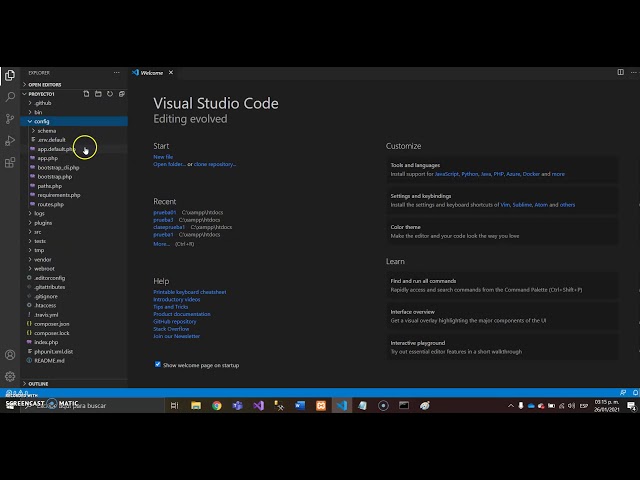
Task: Open the Accounts menu icon
Action: click(x=10, y=355)
